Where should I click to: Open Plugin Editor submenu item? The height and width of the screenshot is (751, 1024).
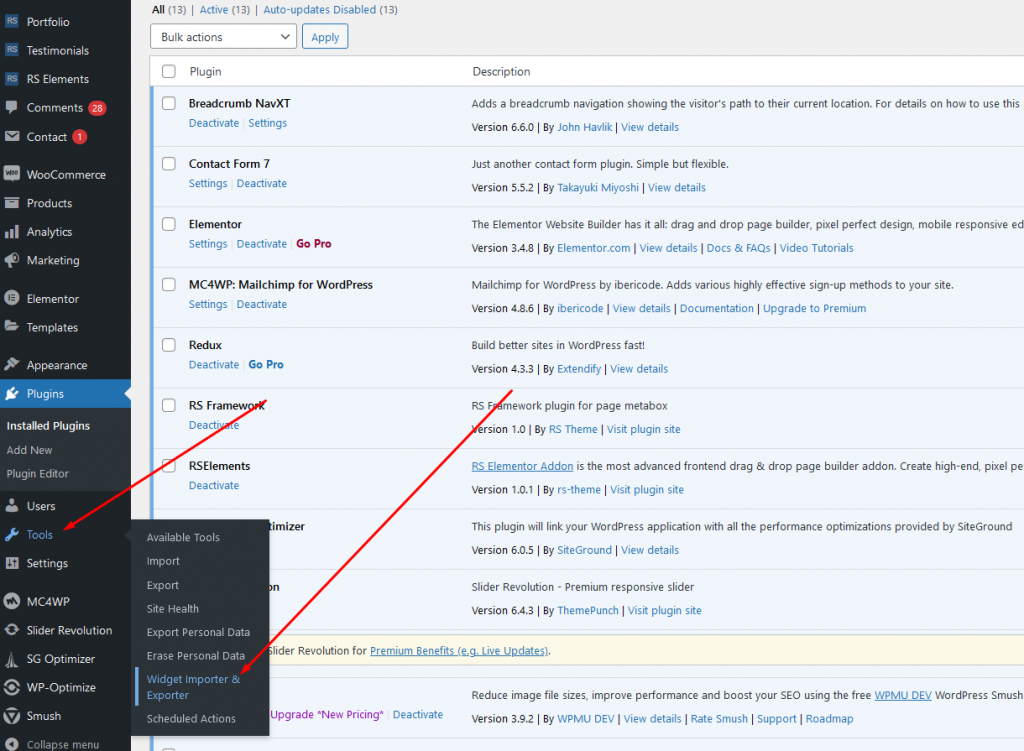[37, 473]
